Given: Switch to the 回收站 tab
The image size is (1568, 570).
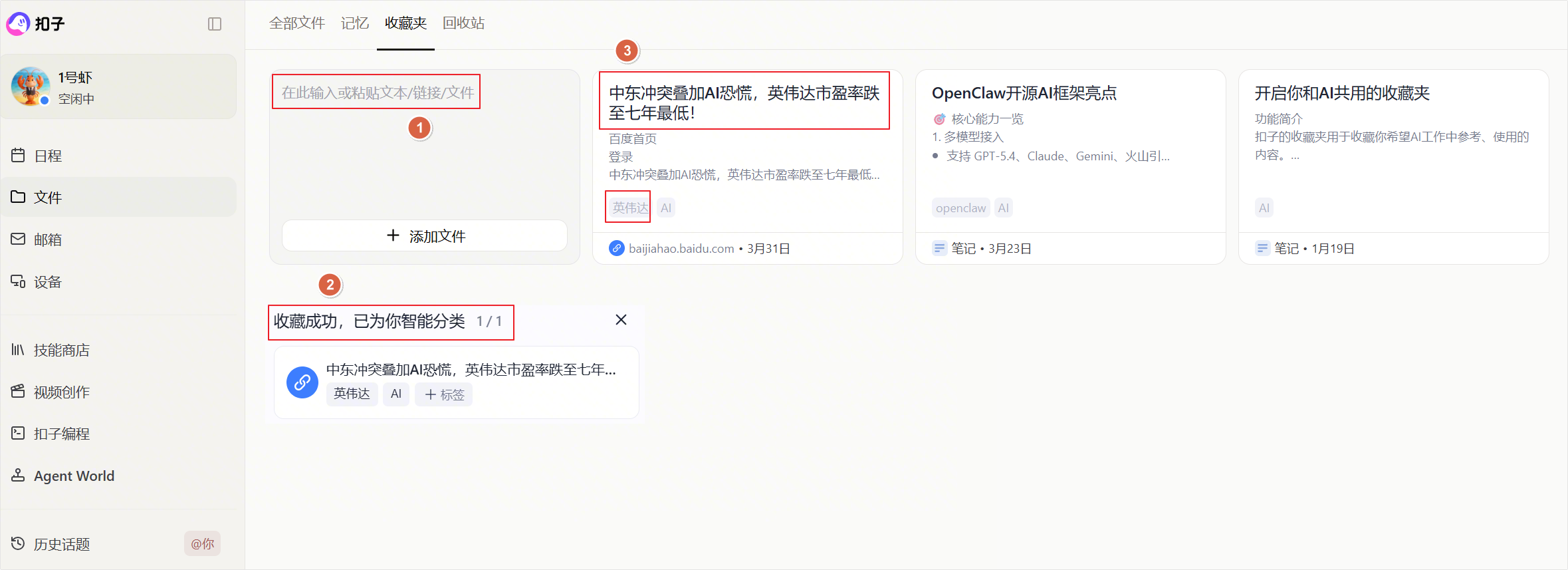Looking at the screenshot, I should pos(464,23).
